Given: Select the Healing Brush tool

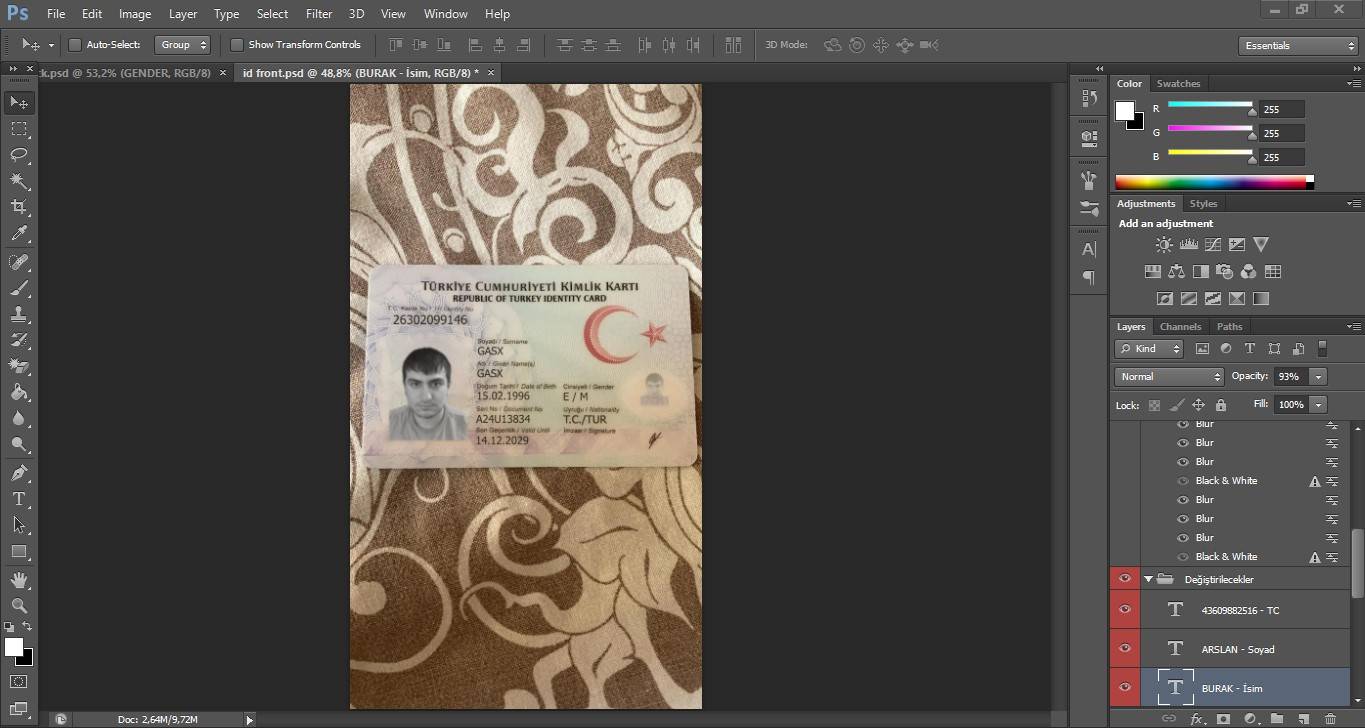Looking at the screenshot, I should coord(19,262).
